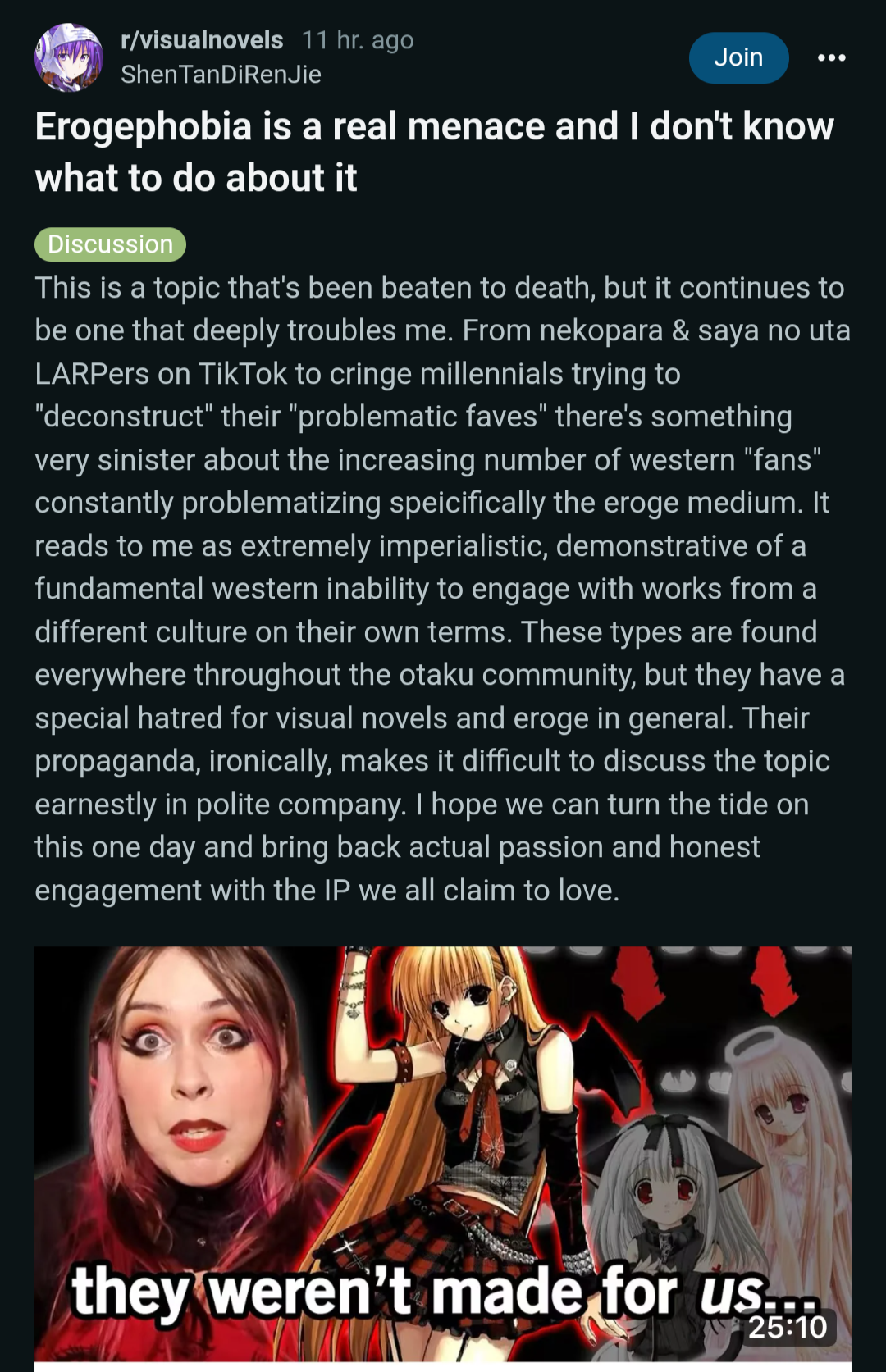Filter by the Discussion flair tag
This screenshot has width=886, height=1372.
(x=110, y=244)
